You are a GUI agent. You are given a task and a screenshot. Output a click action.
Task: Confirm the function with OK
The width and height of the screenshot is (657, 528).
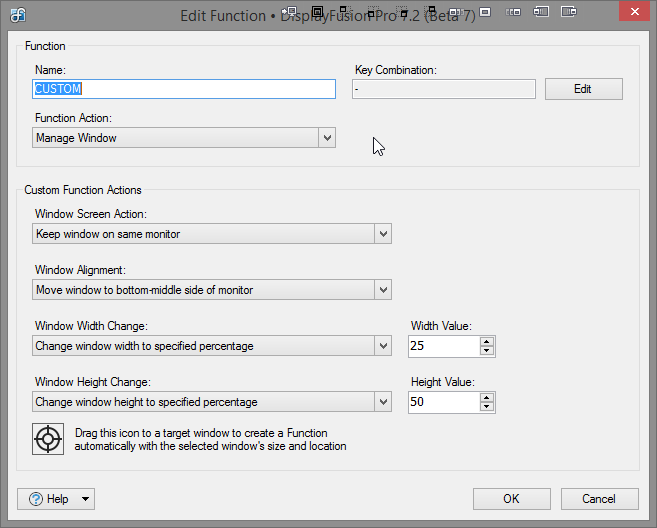pos(511,498)
